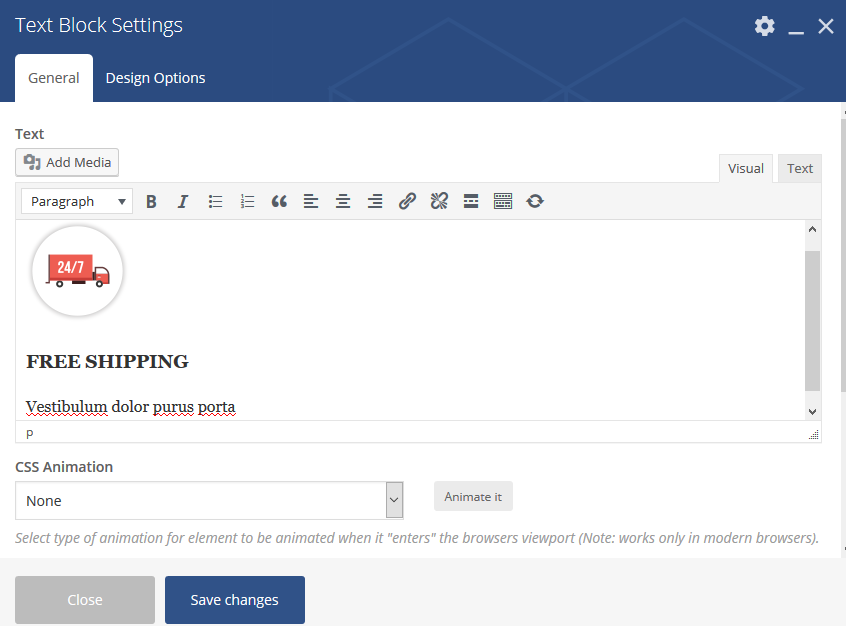Apply italic formatting to text
Screen dimensions: 846x626
click(183, 201)
